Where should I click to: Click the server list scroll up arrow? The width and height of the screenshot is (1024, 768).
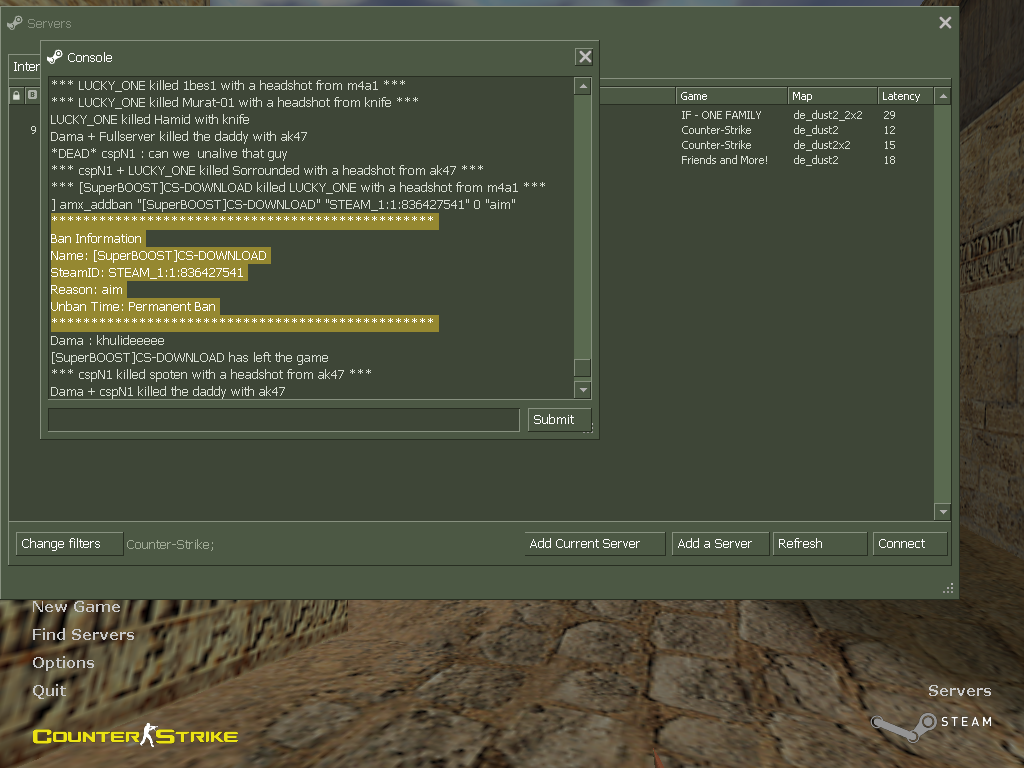(x=942, y=96)
